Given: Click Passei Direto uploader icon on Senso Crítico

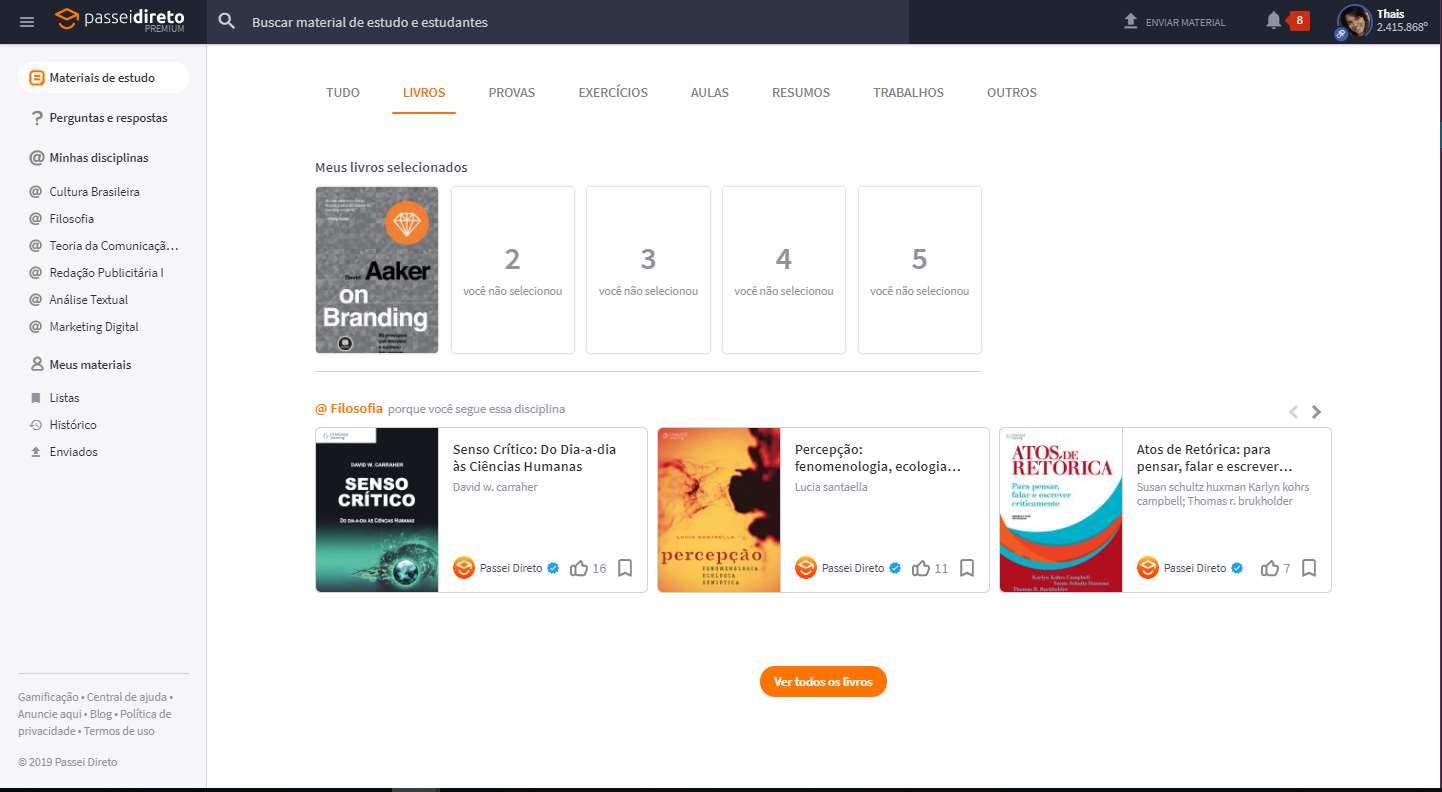Looking at the screenshot, I should [464, 568].
